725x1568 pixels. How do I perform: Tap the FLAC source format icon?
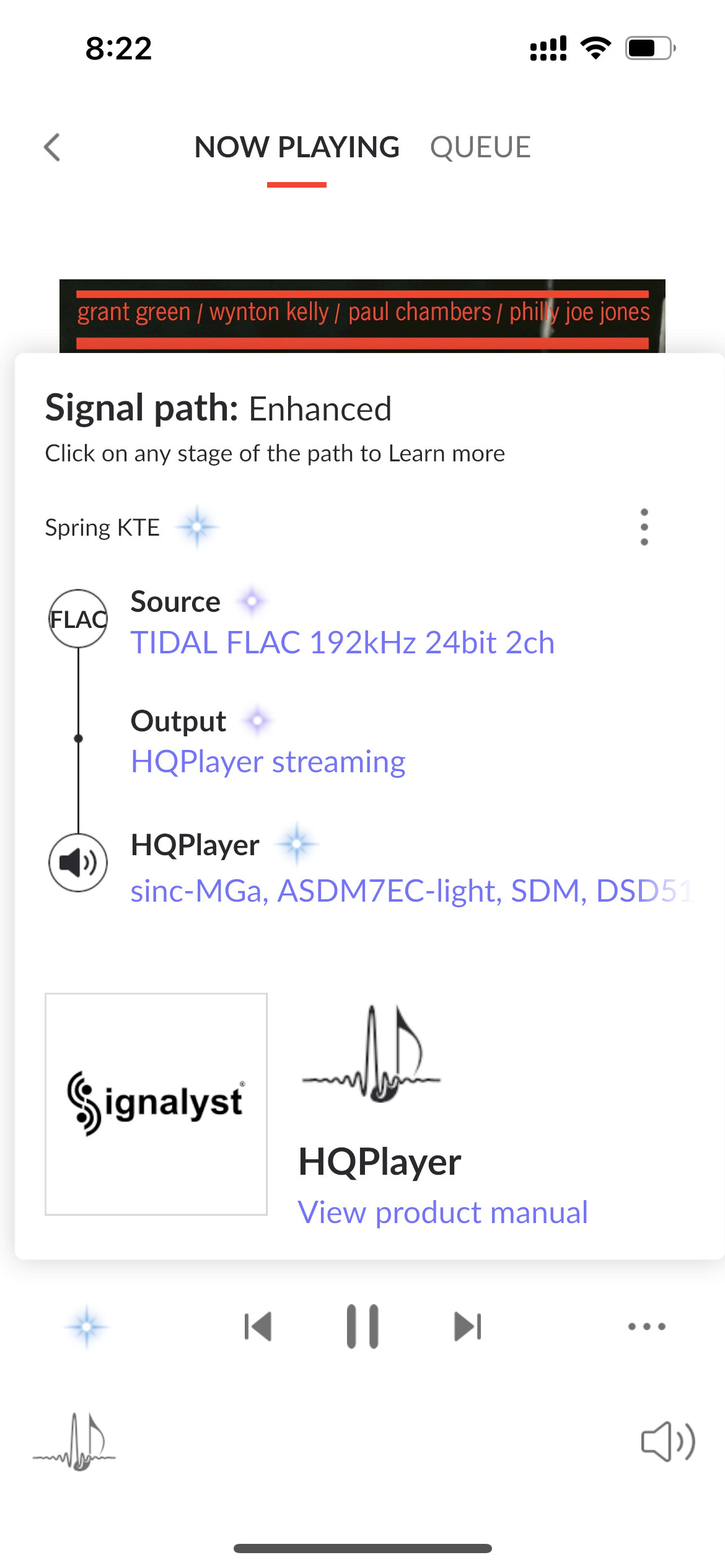coord(78,619)
